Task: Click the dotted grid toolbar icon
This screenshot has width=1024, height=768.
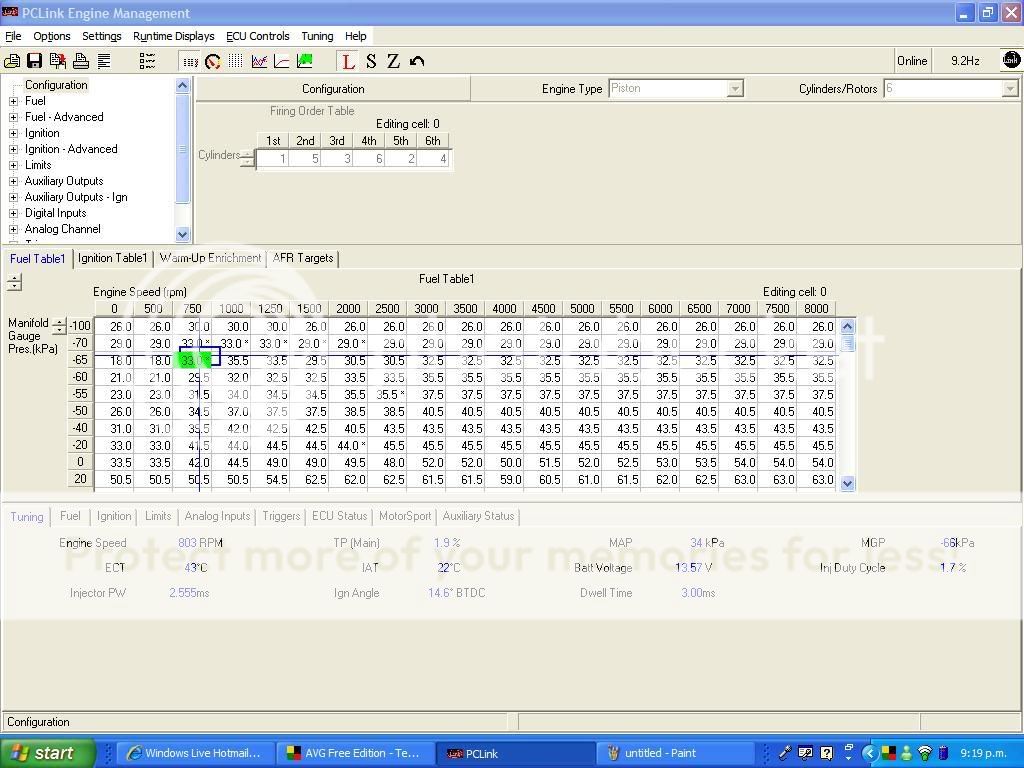Action: [x=236, y=61]
